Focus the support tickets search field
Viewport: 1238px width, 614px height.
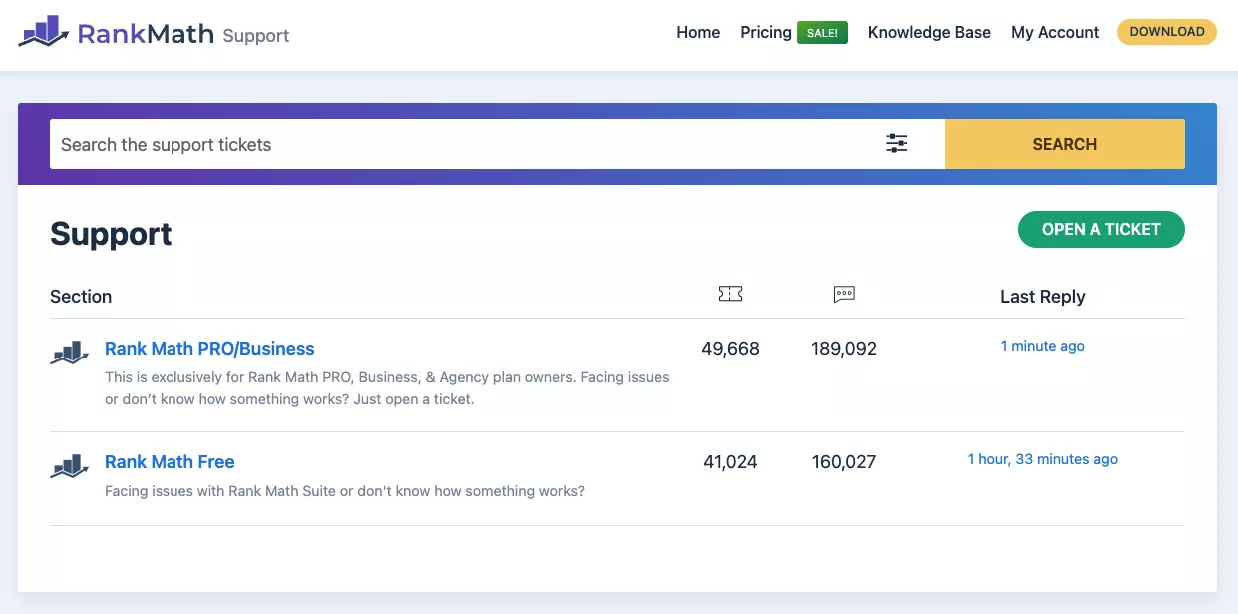(x=460, y=144)
